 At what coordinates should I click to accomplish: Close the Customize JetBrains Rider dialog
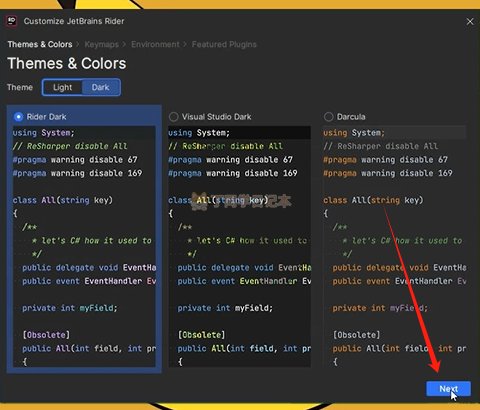point(470,22)
